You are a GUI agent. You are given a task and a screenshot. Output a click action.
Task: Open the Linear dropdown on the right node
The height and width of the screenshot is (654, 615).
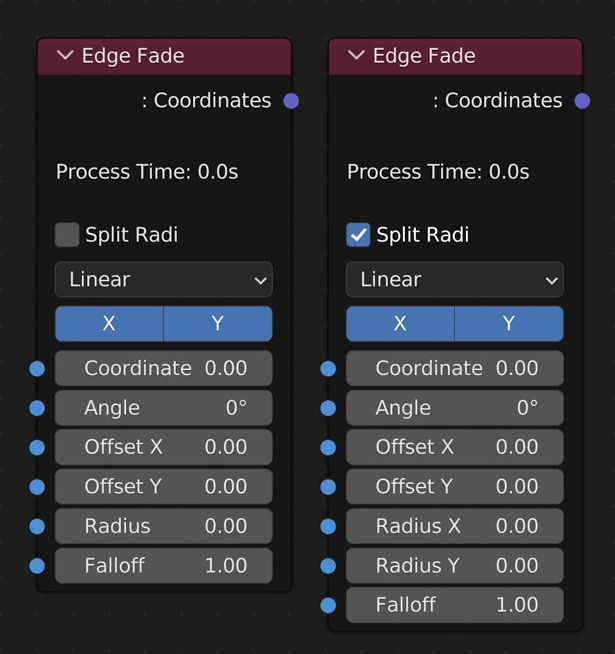click(455, 280)
